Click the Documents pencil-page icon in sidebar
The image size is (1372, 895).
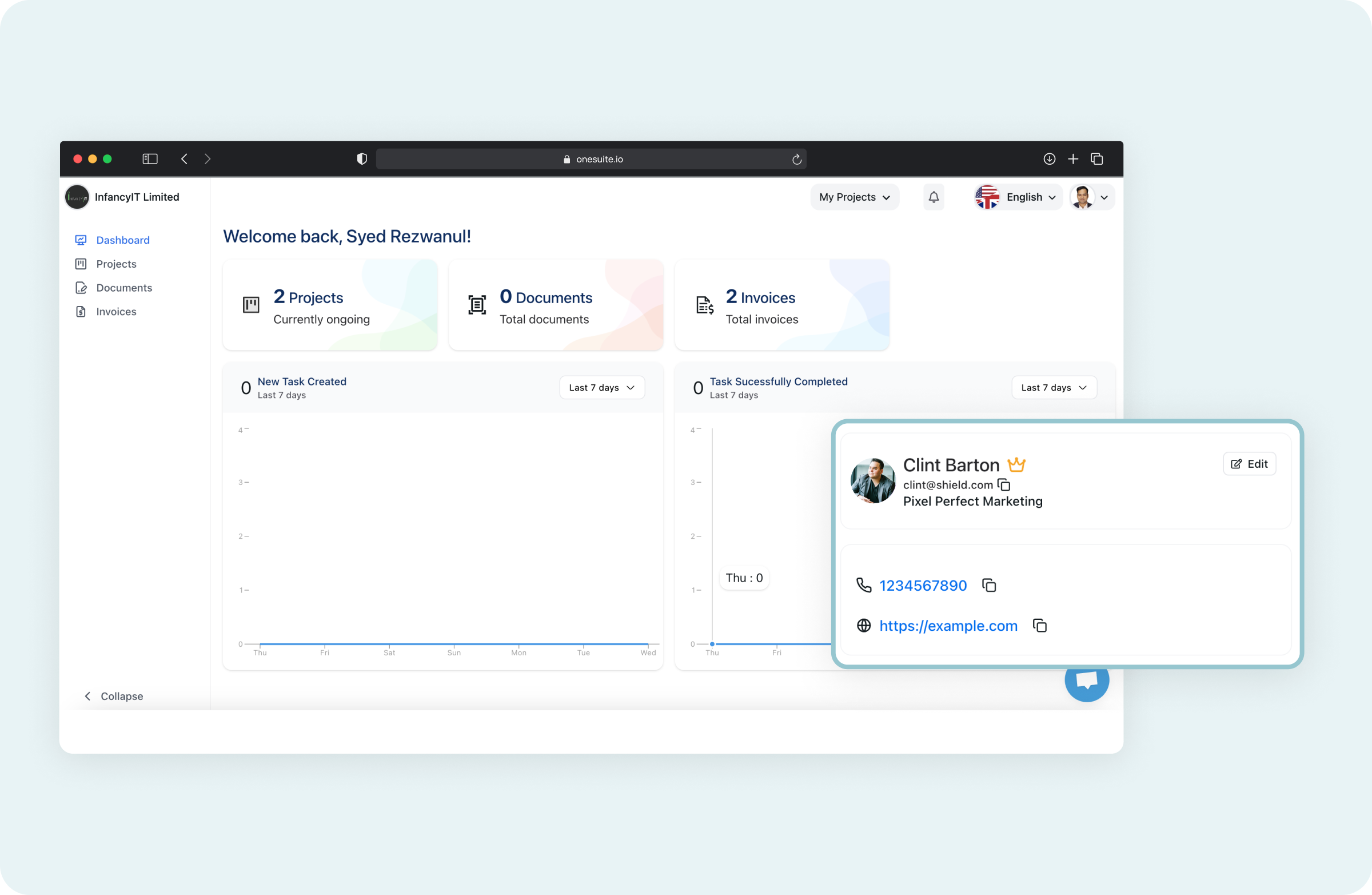(81, 288)
